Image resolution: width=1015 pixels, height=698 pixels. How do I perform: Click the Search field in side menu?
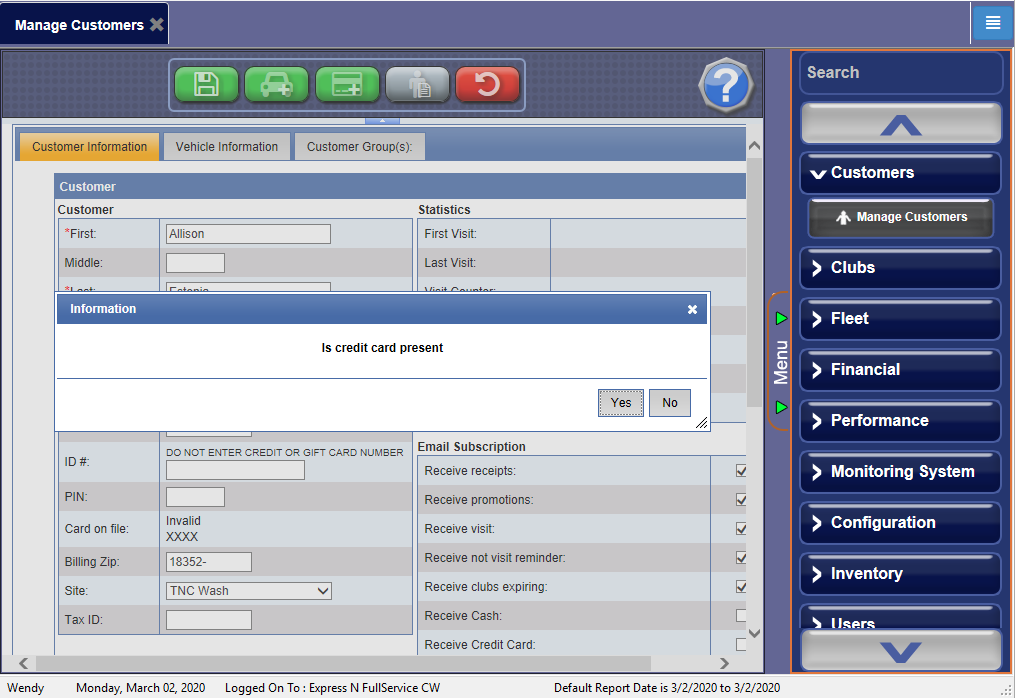click(x=900, y=73)
